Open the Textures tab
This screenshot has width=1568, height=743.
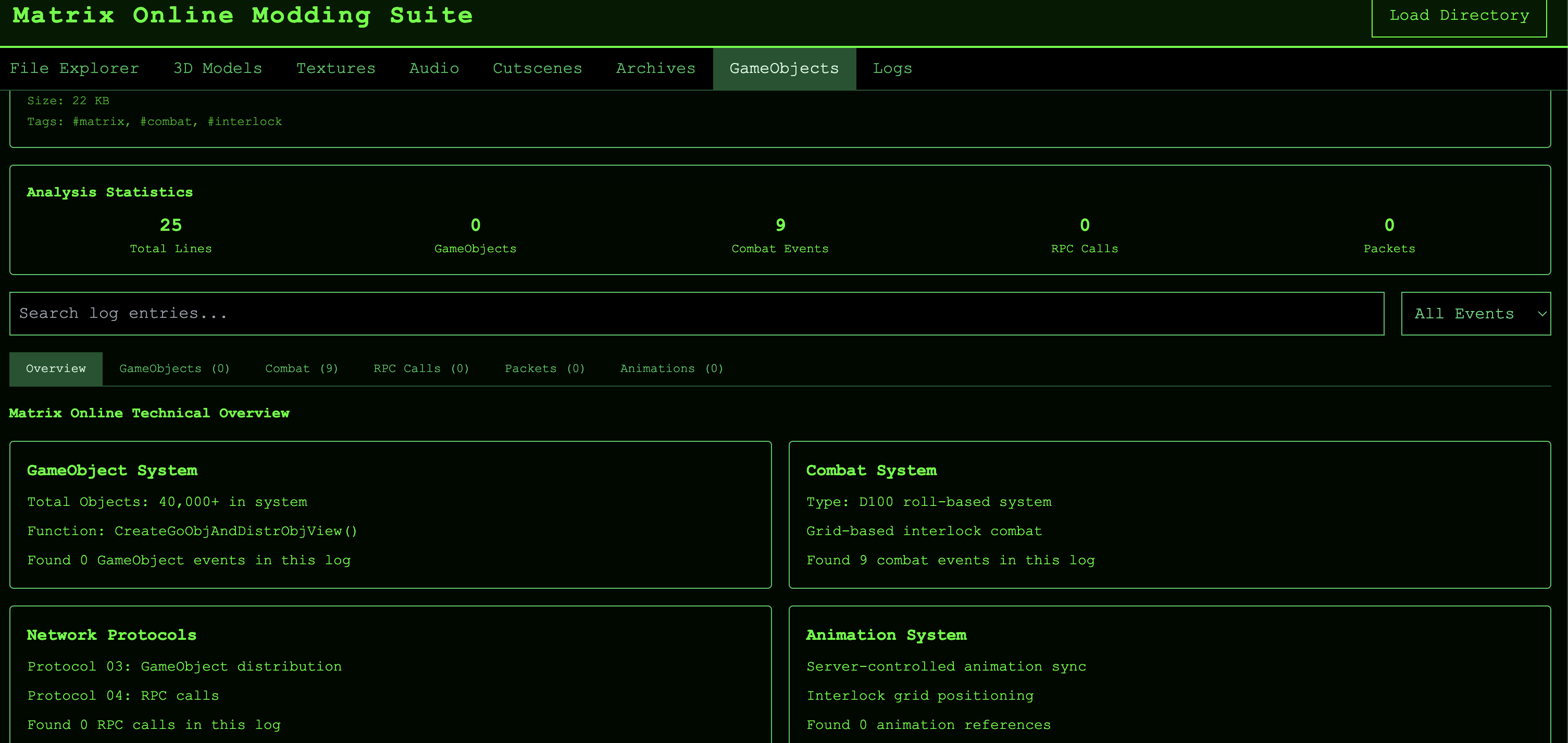click(x=335, y=68)
